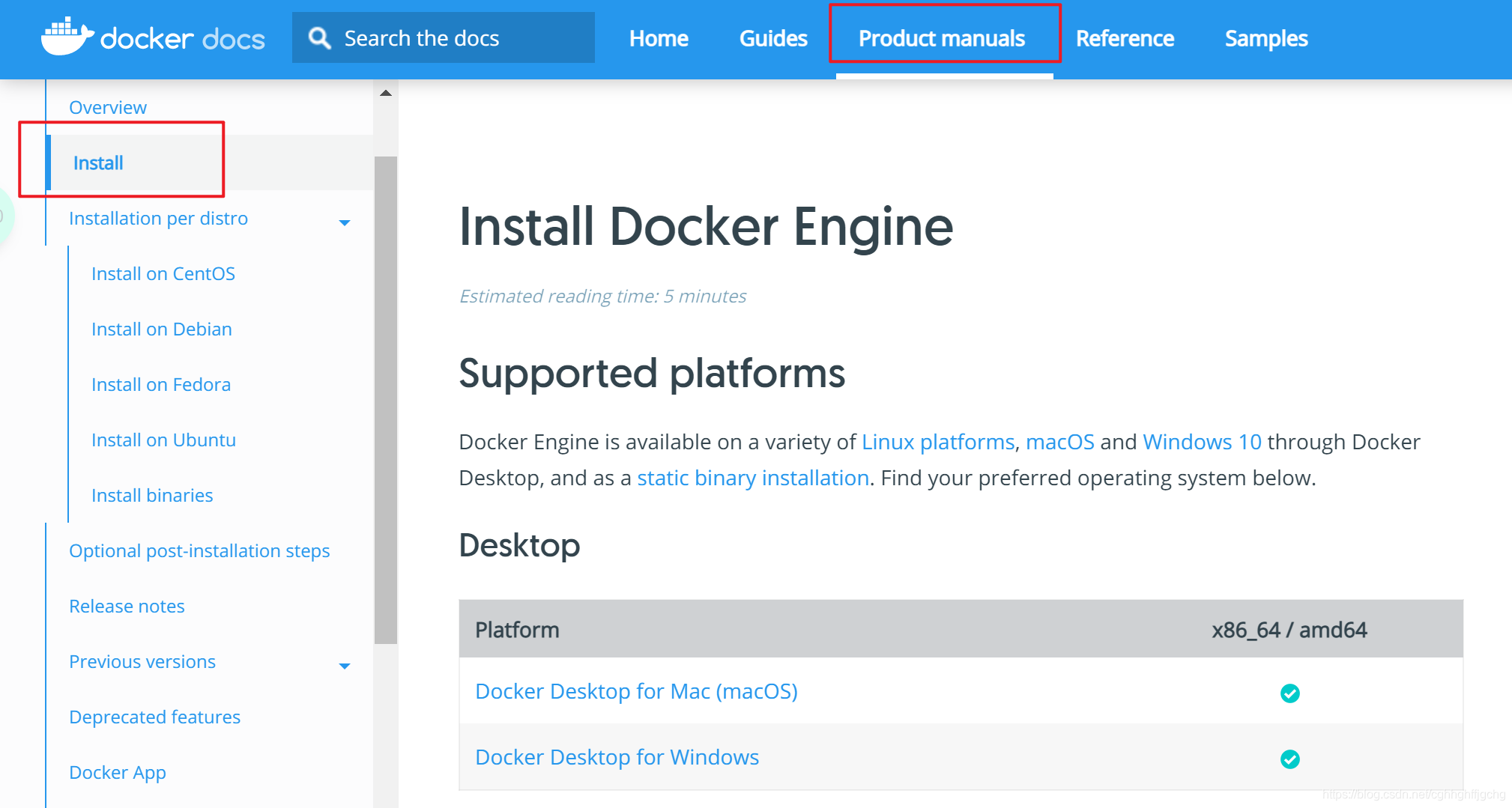Go to the Home tab
The image size is (1512, 808).
[x=659, y=38]
